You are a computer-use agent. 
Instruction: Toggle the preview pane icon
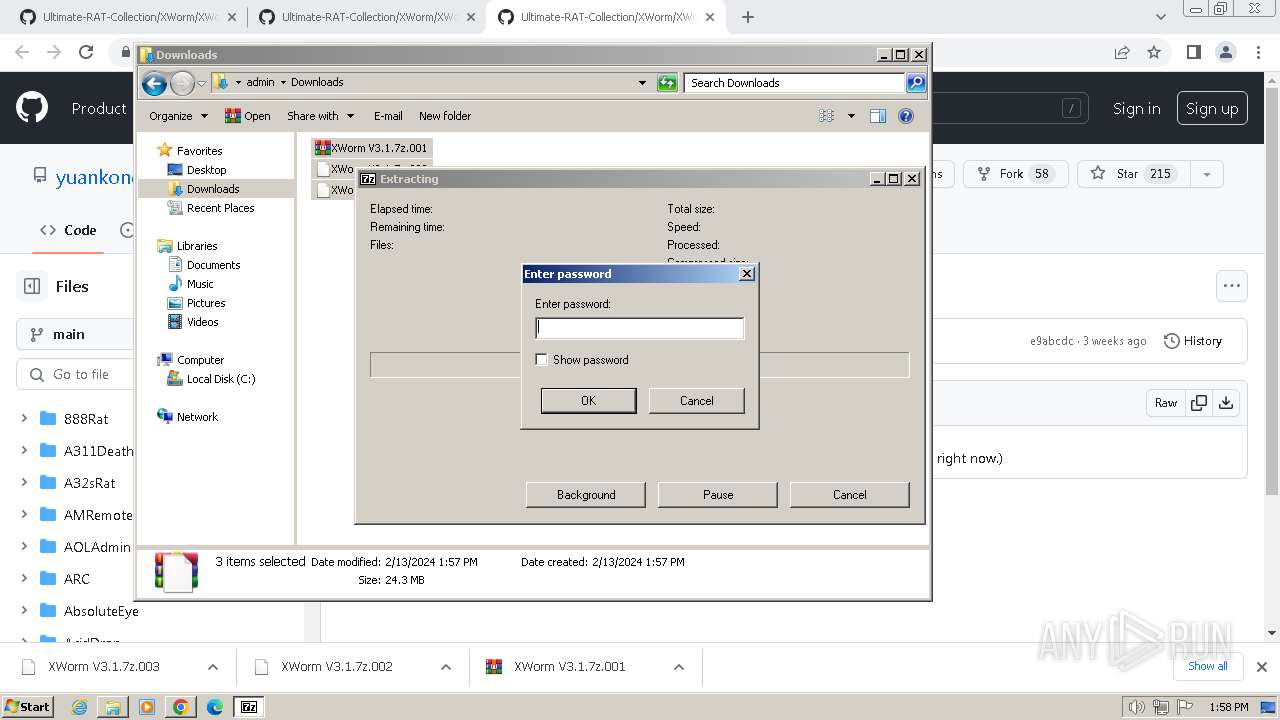(x=878, y=116)
